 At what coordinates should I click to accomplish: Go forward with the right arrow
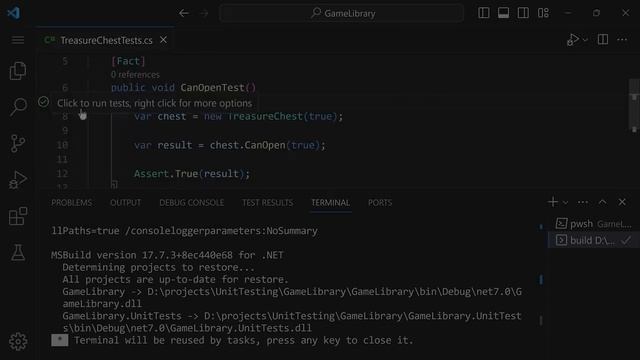tap(204, 13)
